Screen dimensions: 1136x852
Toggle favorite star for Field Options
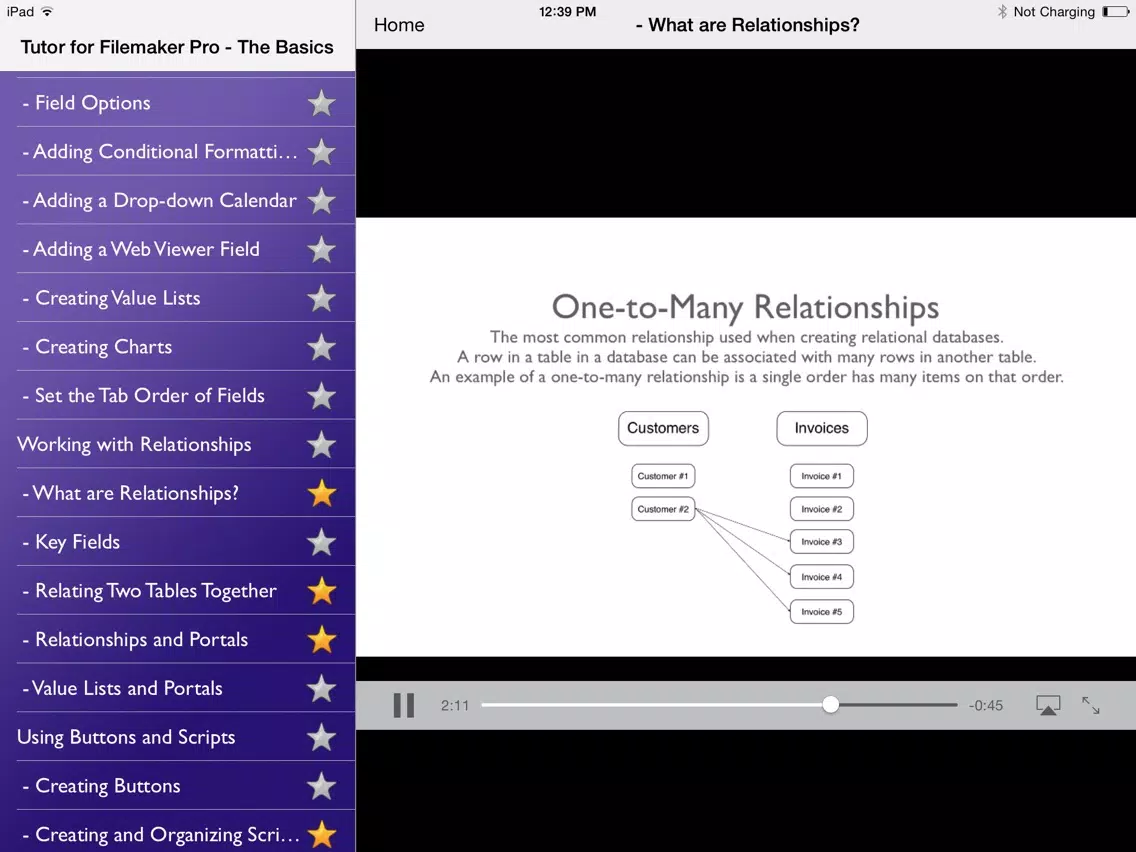tap(321, 103)
